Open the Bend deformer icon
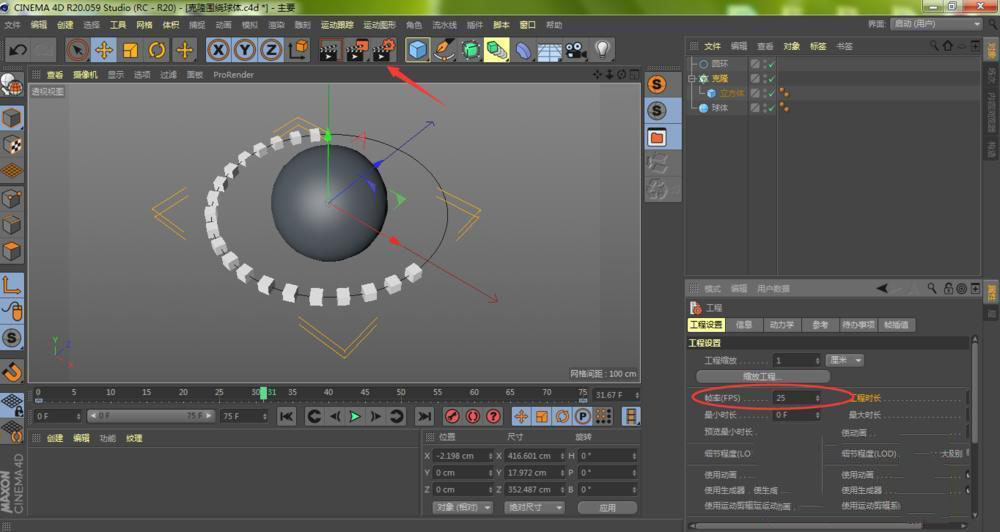The width and height of the screenshot is (1000, 532). [523, 50]
